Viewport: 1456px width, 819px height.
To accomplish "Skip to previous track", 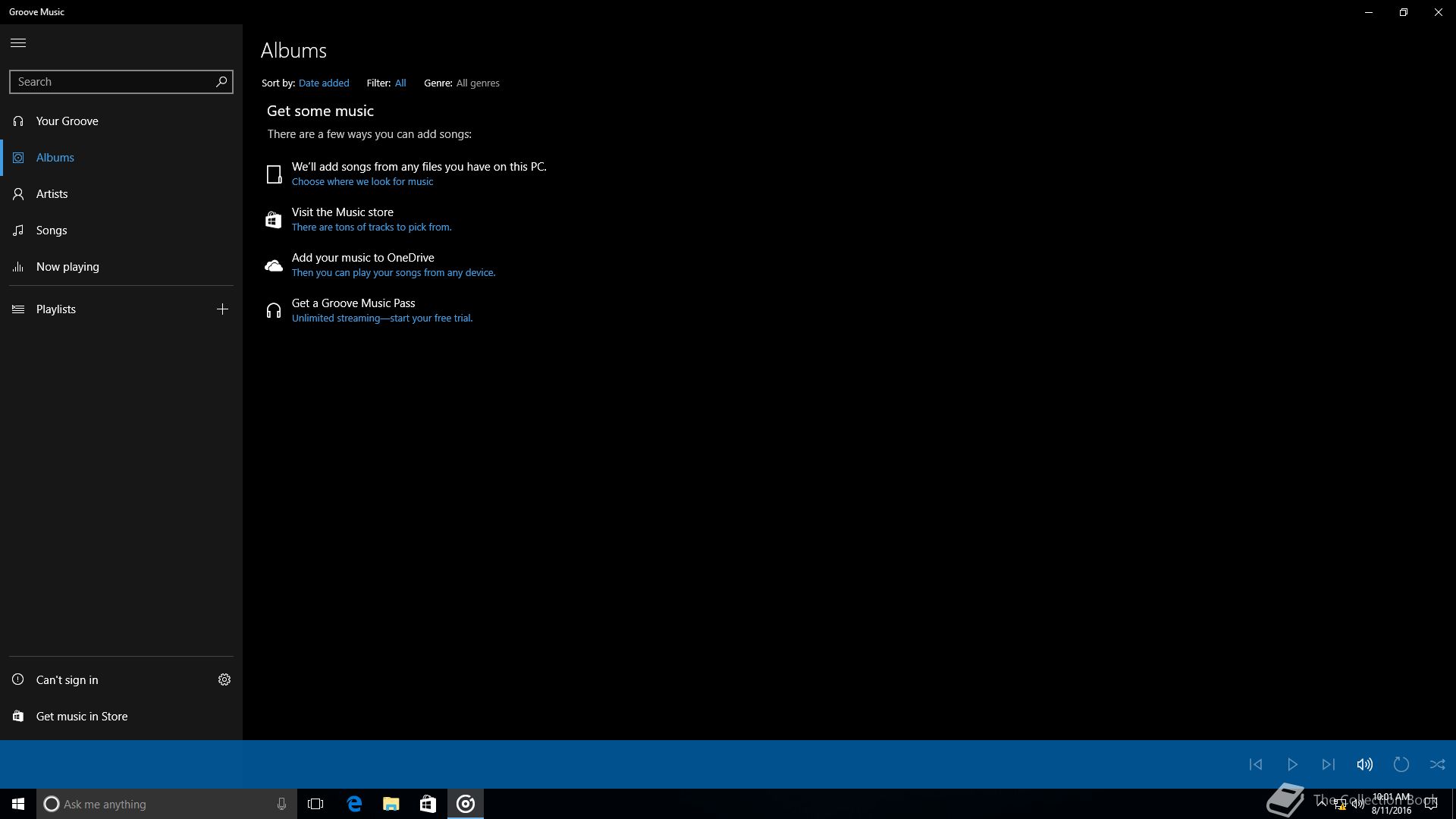I will [x=1256, y=764].
